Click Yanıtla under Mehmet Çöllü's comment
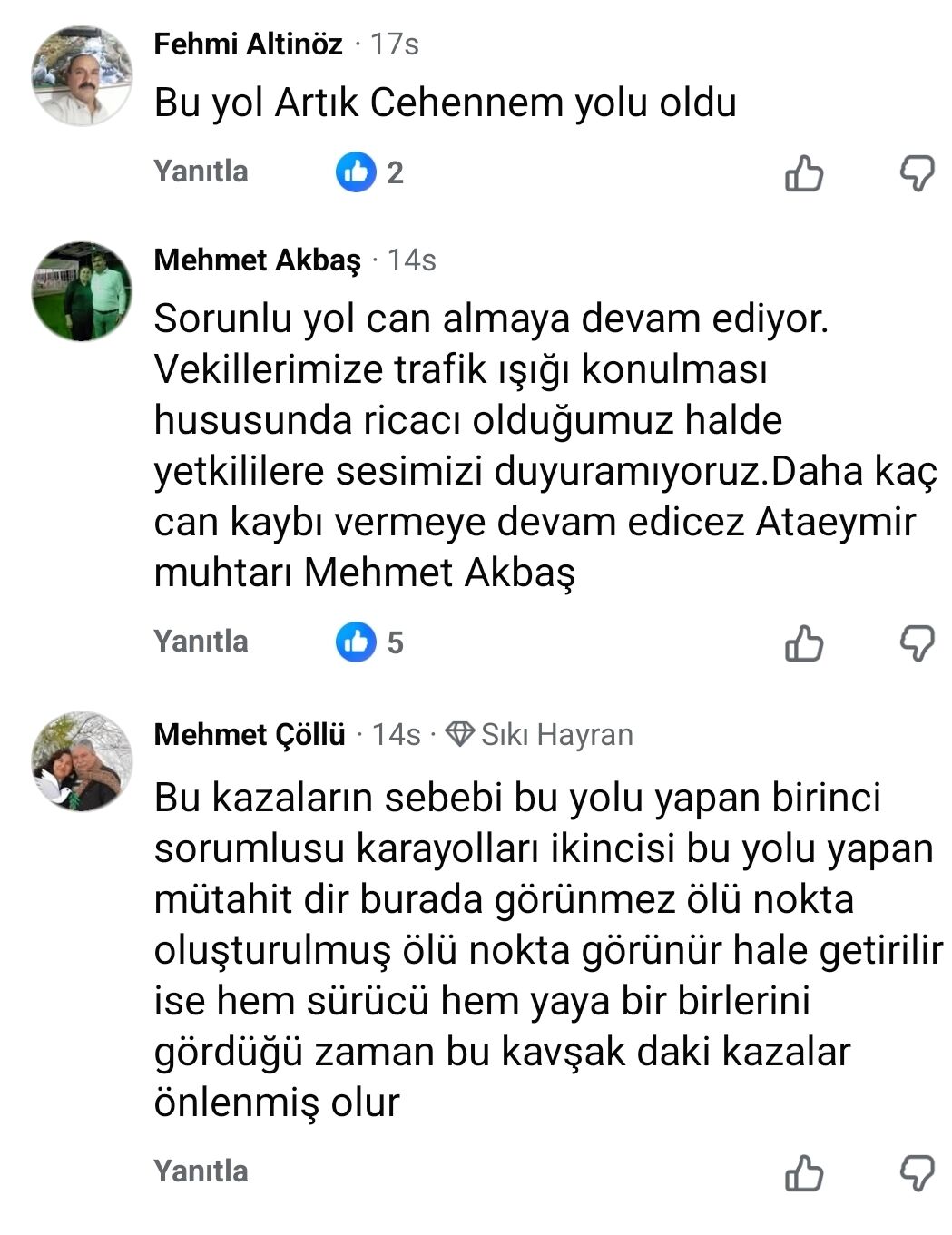Image resolution: width=952 pixels, height=1235 pixels. point(202,1172)
